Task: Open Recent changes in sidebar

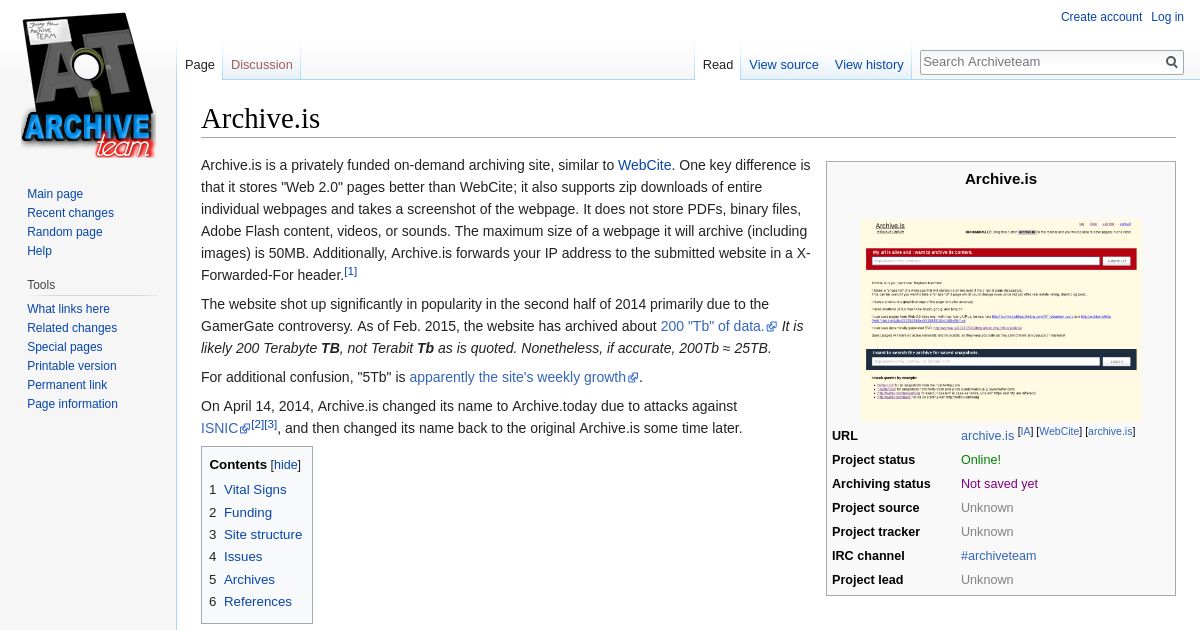Action: coord(70,213)
